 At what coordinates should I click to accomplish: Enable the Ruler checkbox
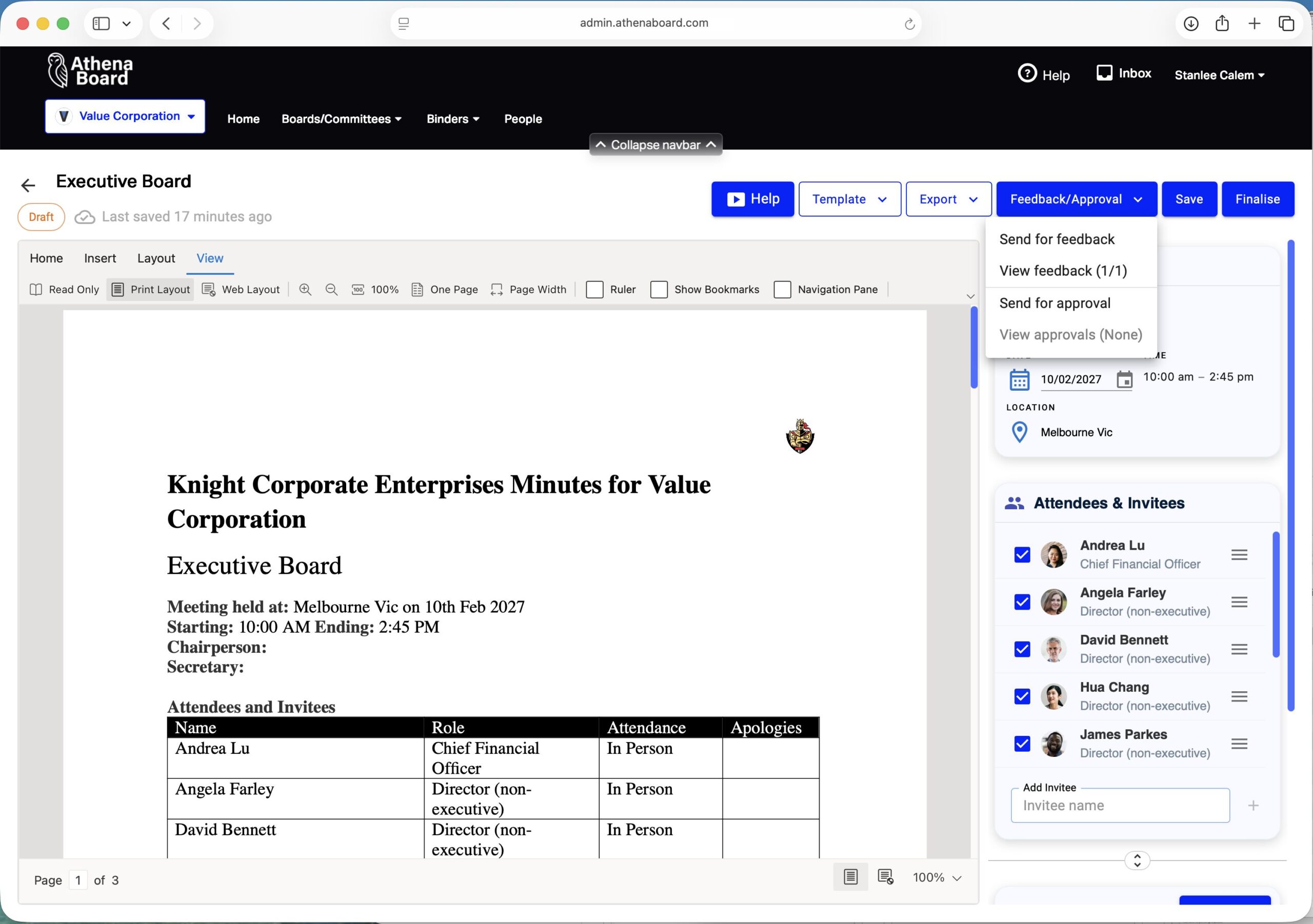click(595, 289)
